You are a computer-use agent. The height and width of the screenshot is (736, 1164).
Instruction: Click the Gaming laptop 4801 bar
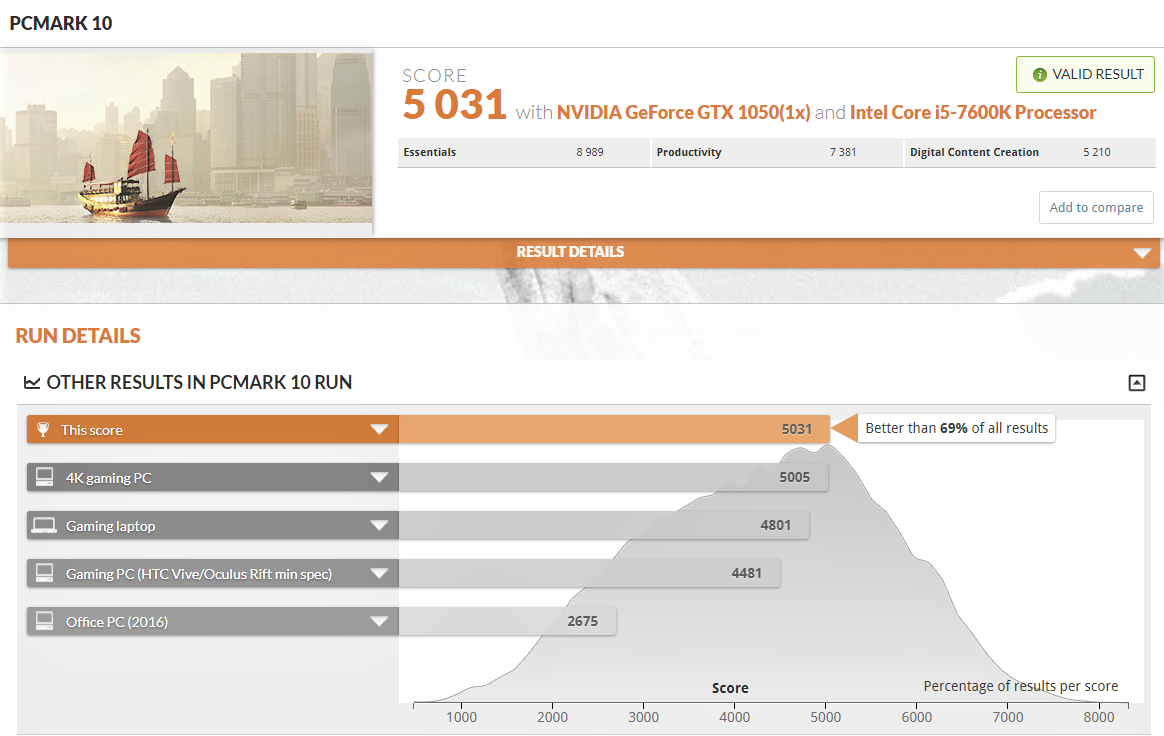[604, 525]
